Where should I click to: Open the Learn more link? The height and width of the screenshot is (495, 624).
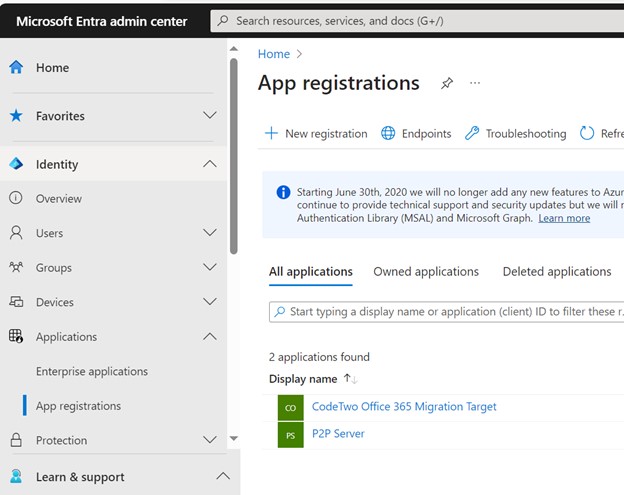(x=564, y=218)
